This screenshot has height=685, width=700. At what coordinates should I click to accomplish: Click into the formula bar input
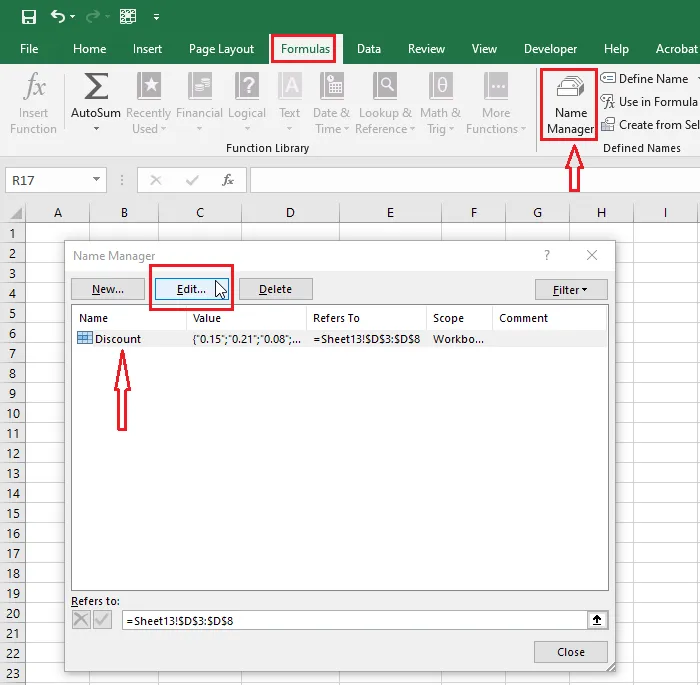(474, 180)
